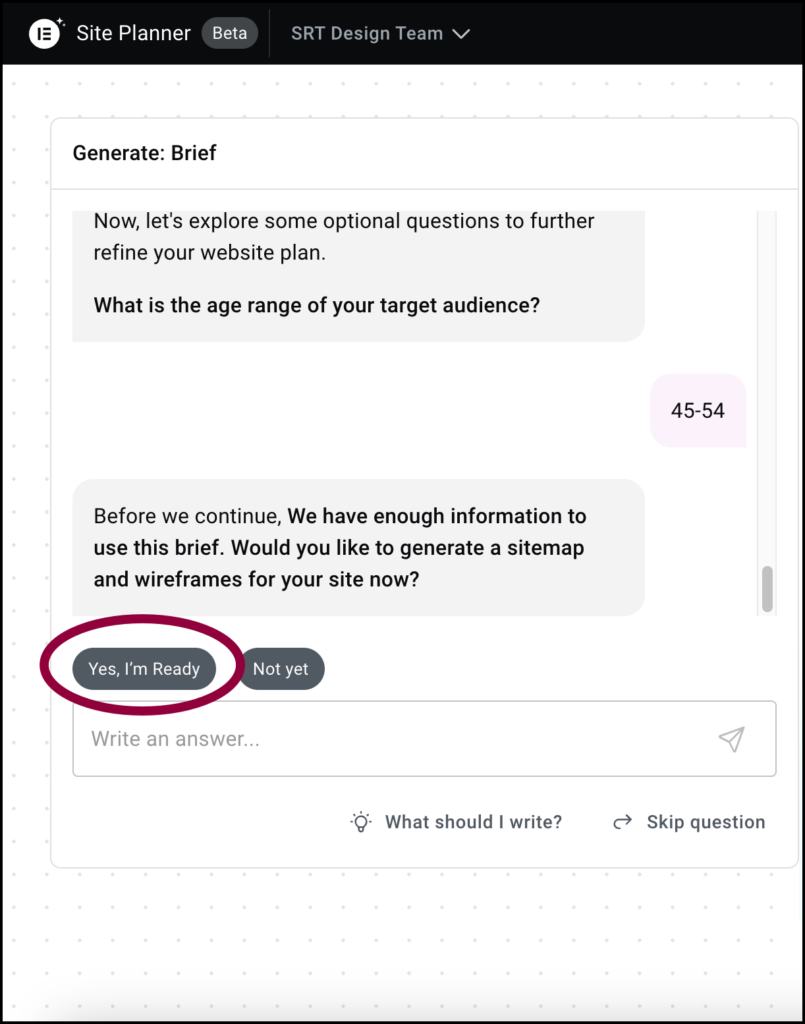This screenshot has width=805, height=1024.
Task: Select the Not yet reply option
Action: 281,668
